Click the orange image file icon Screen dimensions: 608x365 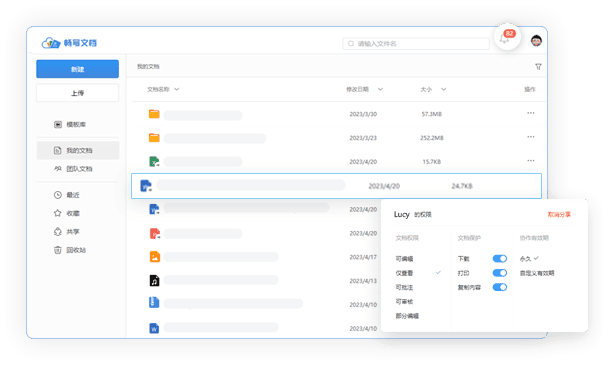(x=155, y=257)
